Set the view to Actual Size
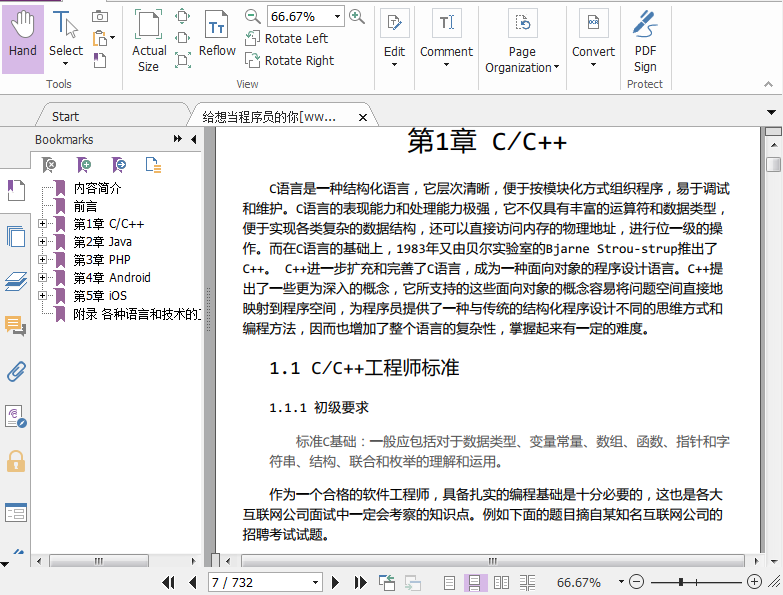 point(149,41)
